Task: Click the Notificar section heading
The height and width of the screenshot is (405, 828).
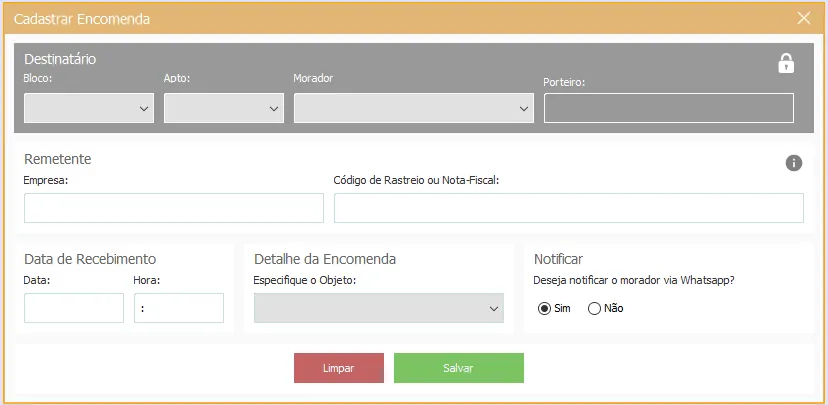Action: click(x=558, y=259)
